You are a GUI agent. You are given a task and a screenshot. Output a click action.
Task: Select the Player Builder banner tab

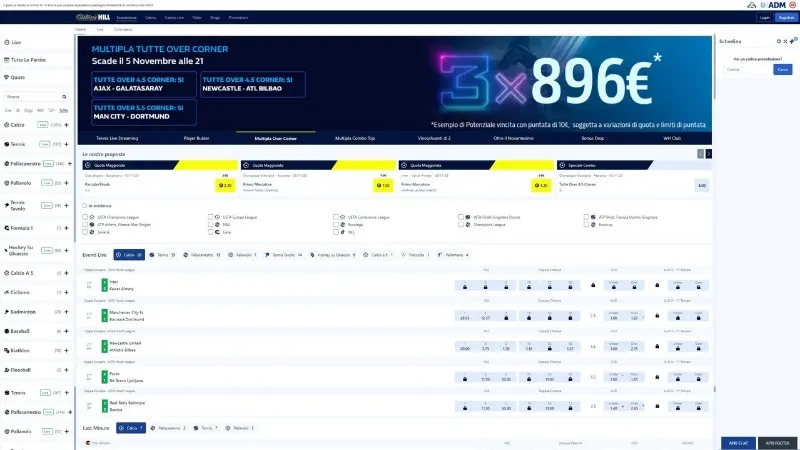[196, 138]
